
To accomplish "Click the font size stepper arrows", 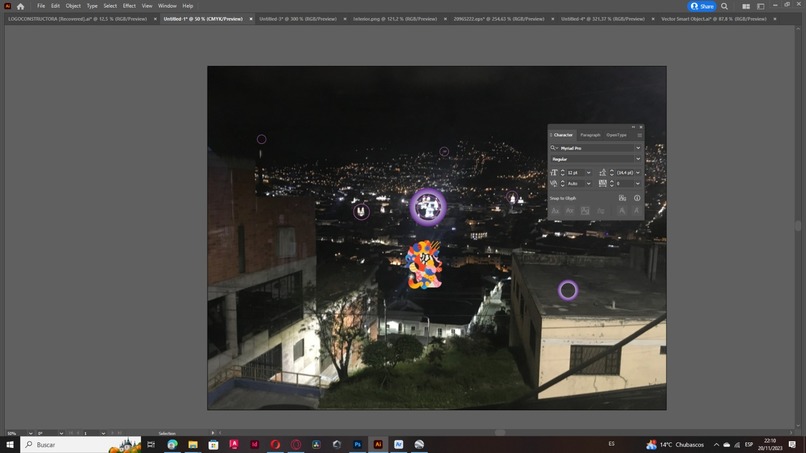I will 563,173.
